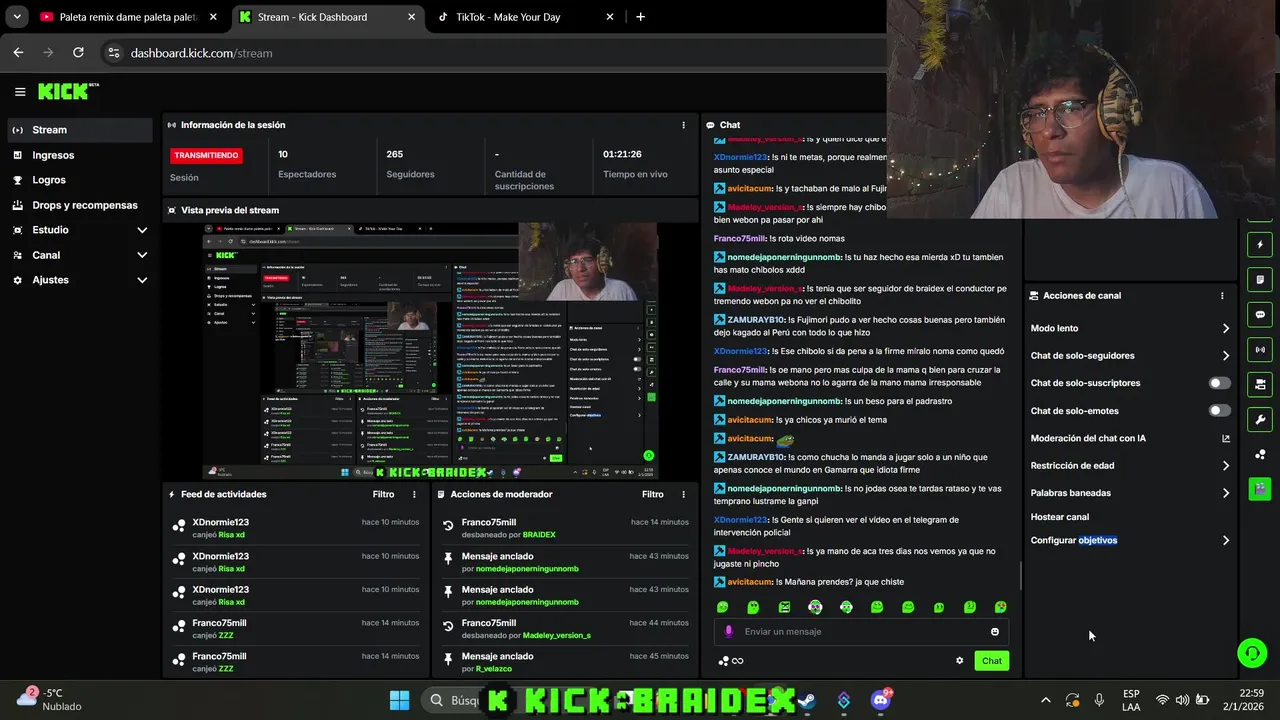Open Modo lento options arrow
This screenshot has width=1280, height=720.
[x=1226, y=328]
